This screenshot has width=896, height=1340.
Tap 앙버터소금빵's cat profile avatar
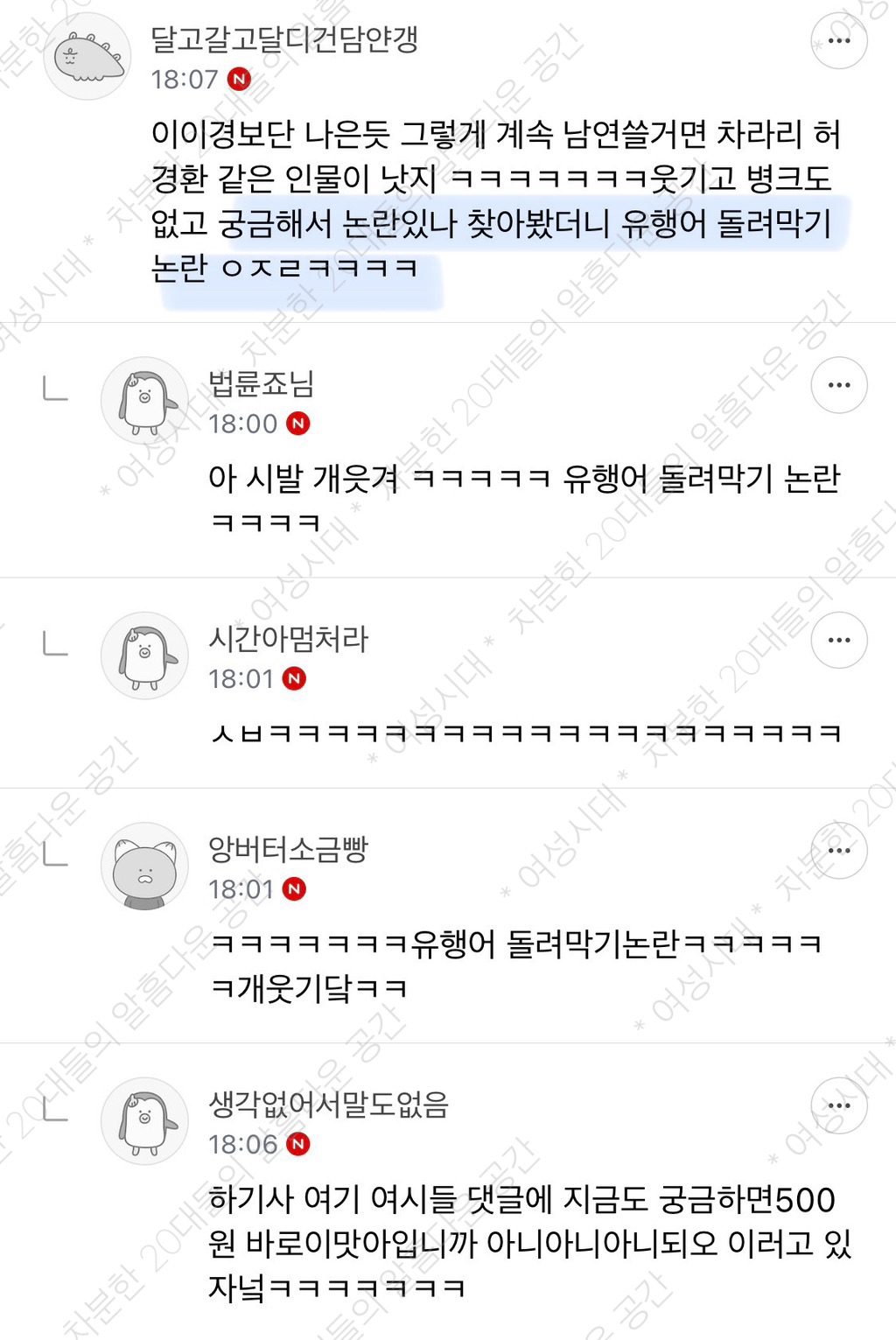144,866
